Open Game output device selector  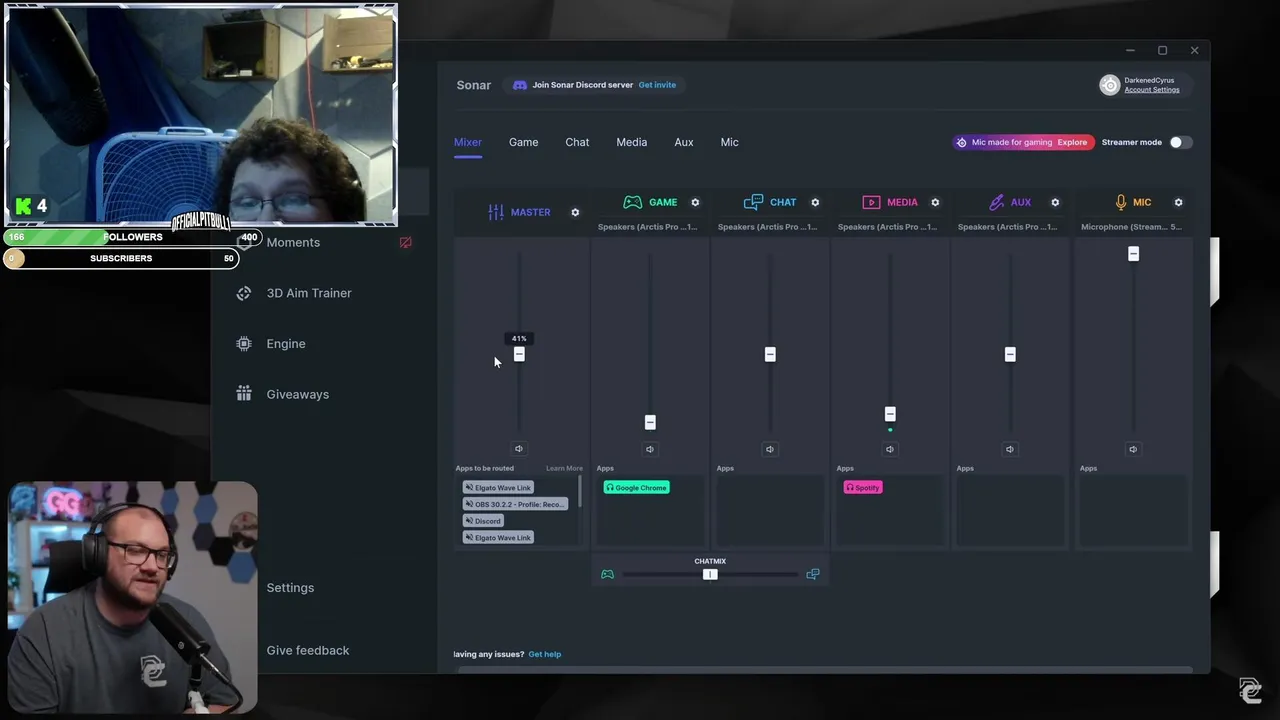tap(648, 227)
